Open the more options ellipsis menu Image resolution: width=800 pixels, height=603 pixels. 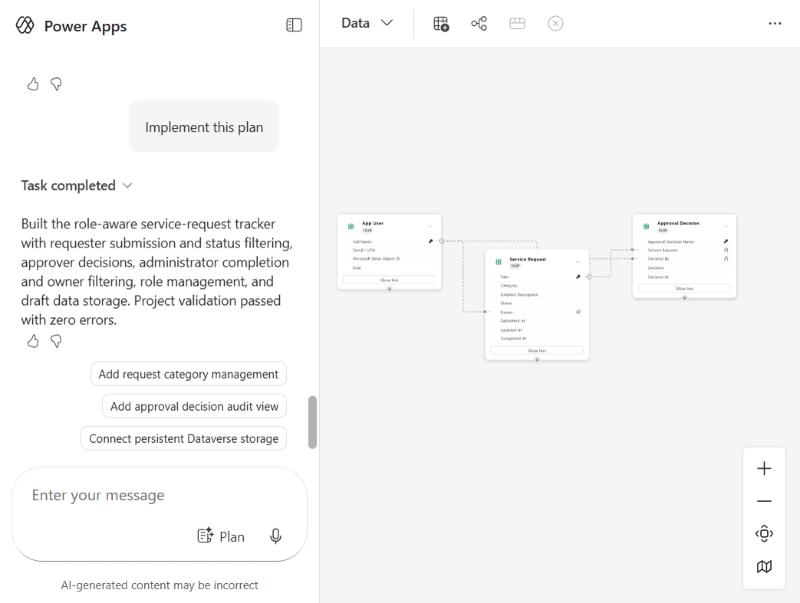(x=774, y=23)
